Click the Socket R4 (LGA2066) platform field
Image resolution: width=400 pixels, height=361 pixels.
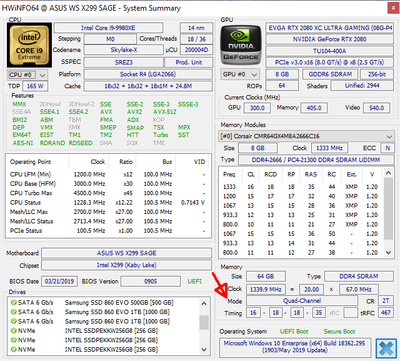pos(148,74)
